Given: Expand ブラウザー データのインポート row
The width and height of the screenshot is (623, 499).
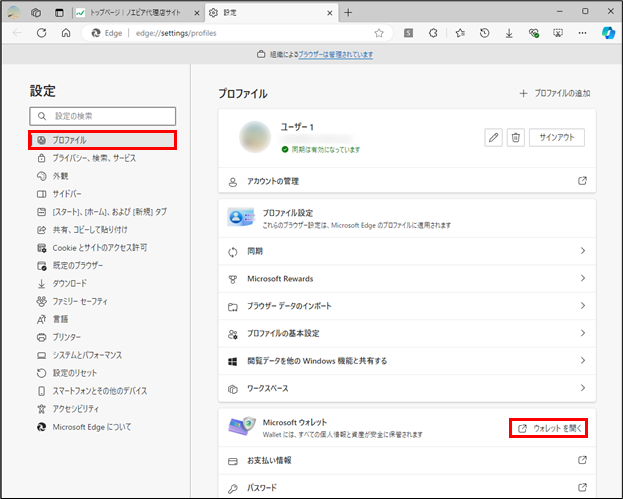Looking at the screenshot, I should coord(407,306).
